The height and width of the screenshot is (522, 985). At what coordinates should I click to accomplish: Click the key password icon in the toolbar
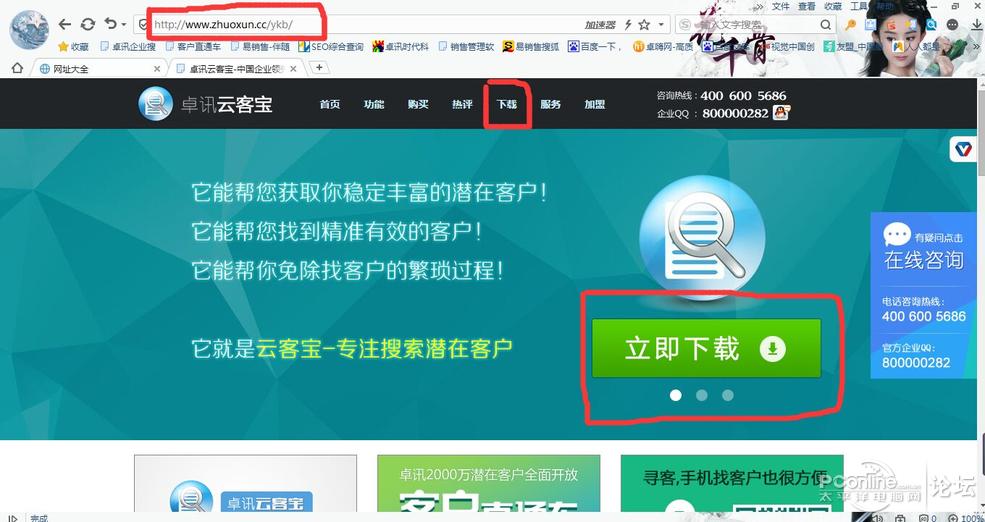[851, 24]
